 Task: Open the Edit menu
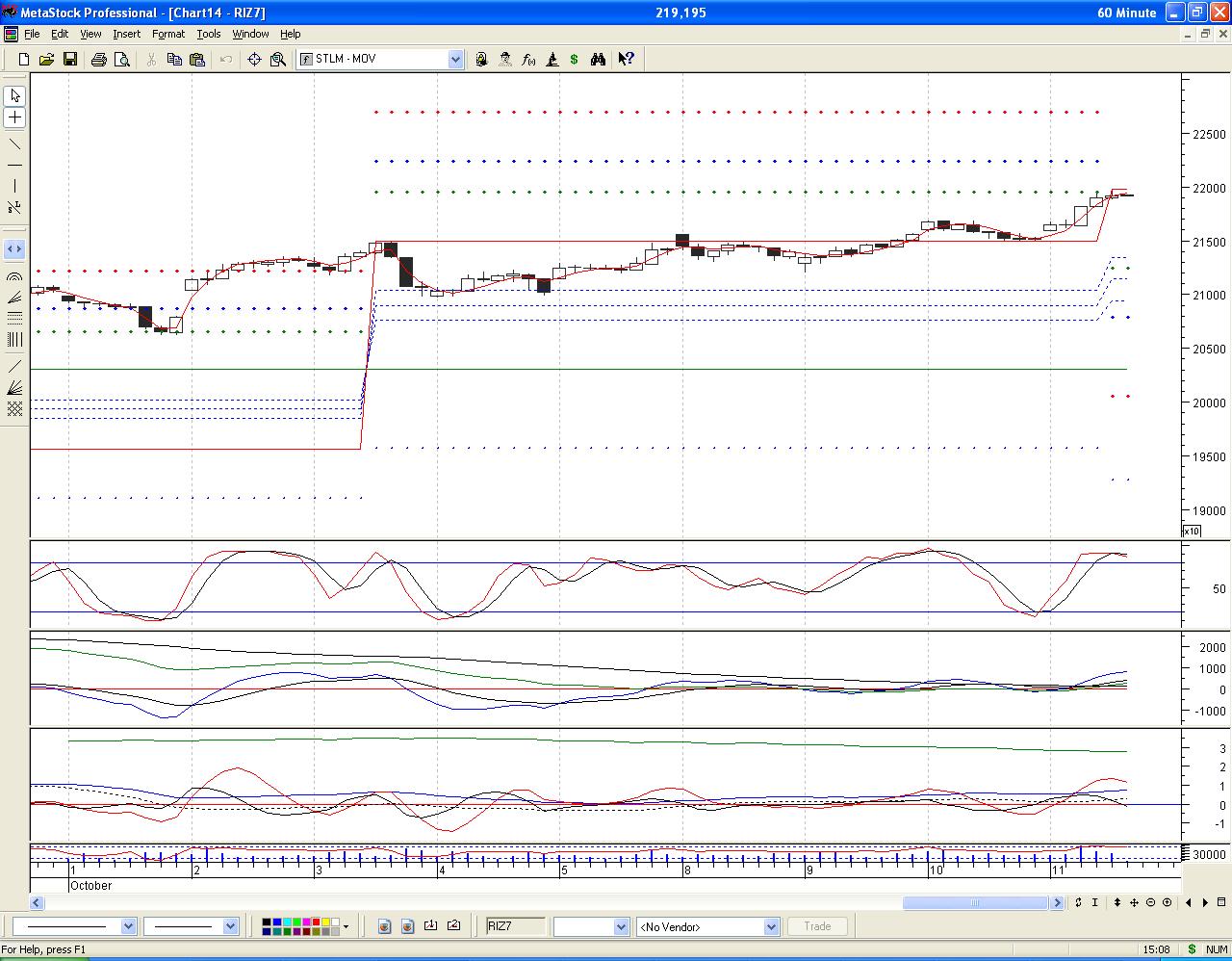pyautogui.click(x=60, y=34)
